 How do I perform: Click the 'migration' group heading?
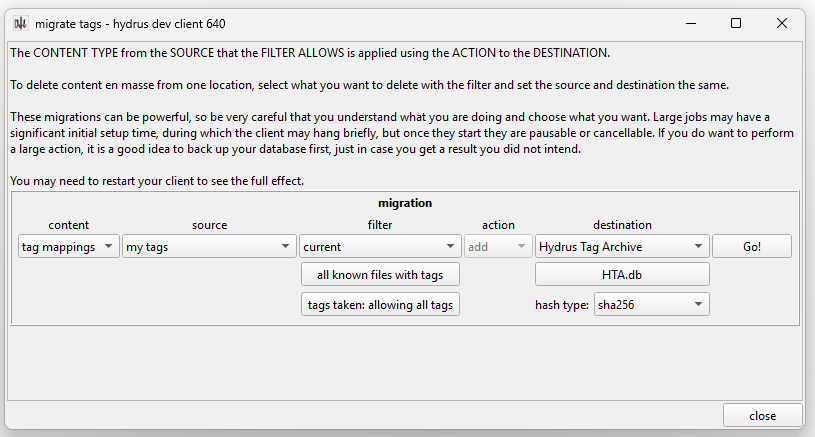click(405, 203)
